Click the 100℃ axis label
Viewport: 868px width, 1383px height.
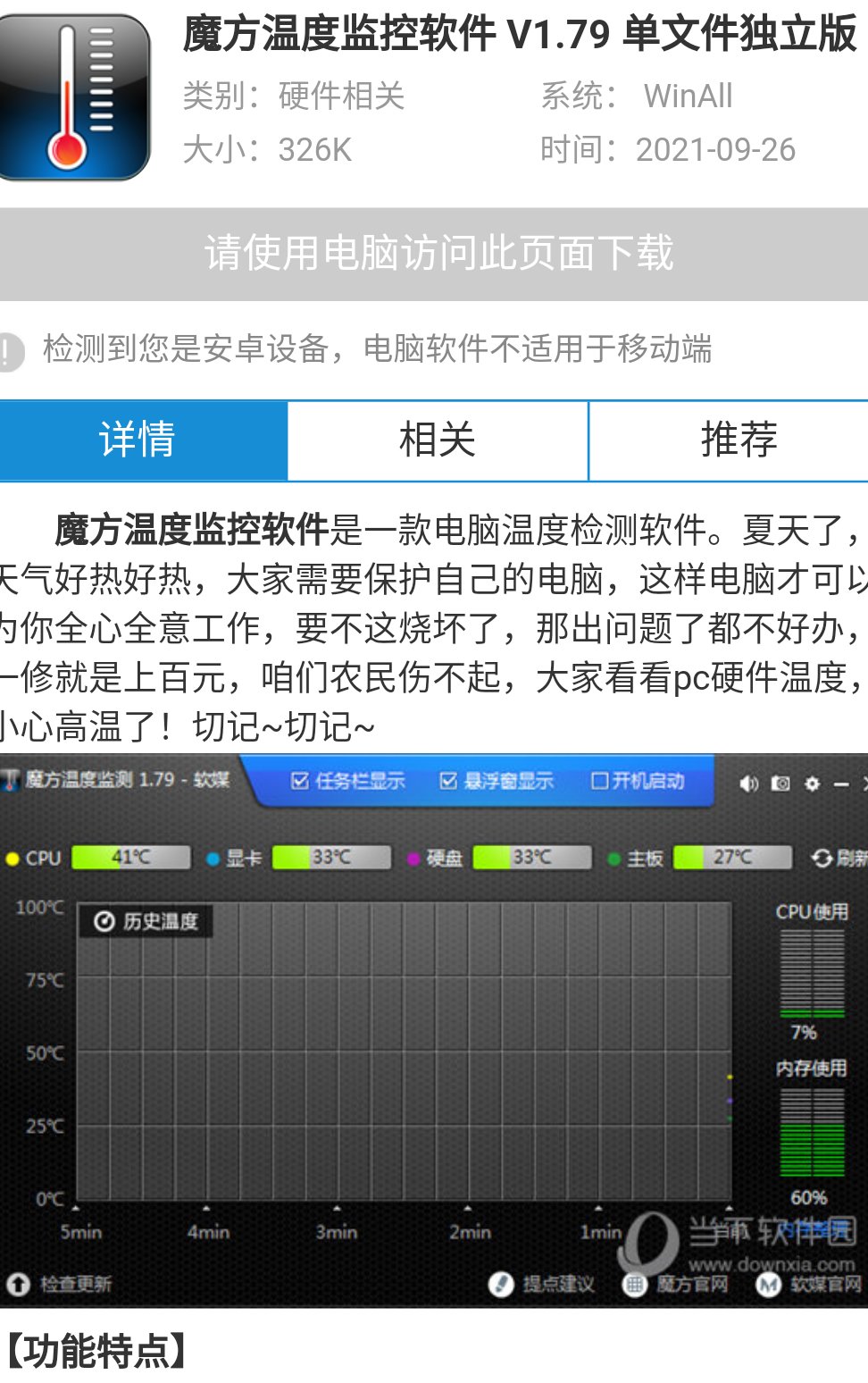(40, 907)
